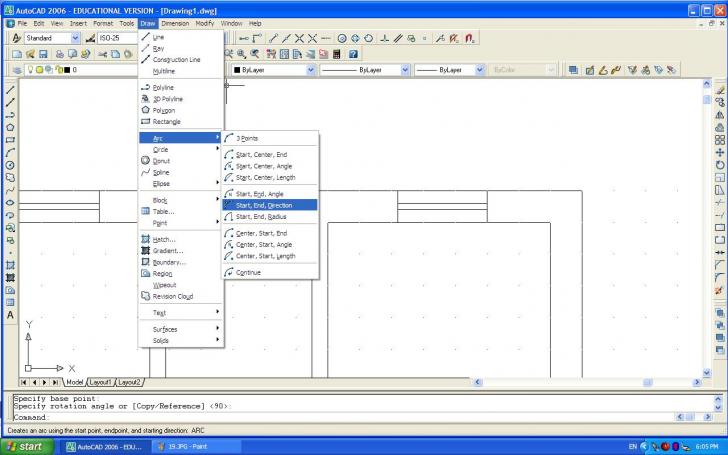Click the Erase tool in the Modify toolbar
The height and width of the screenshot is (455, 728).
click(720, 90)
